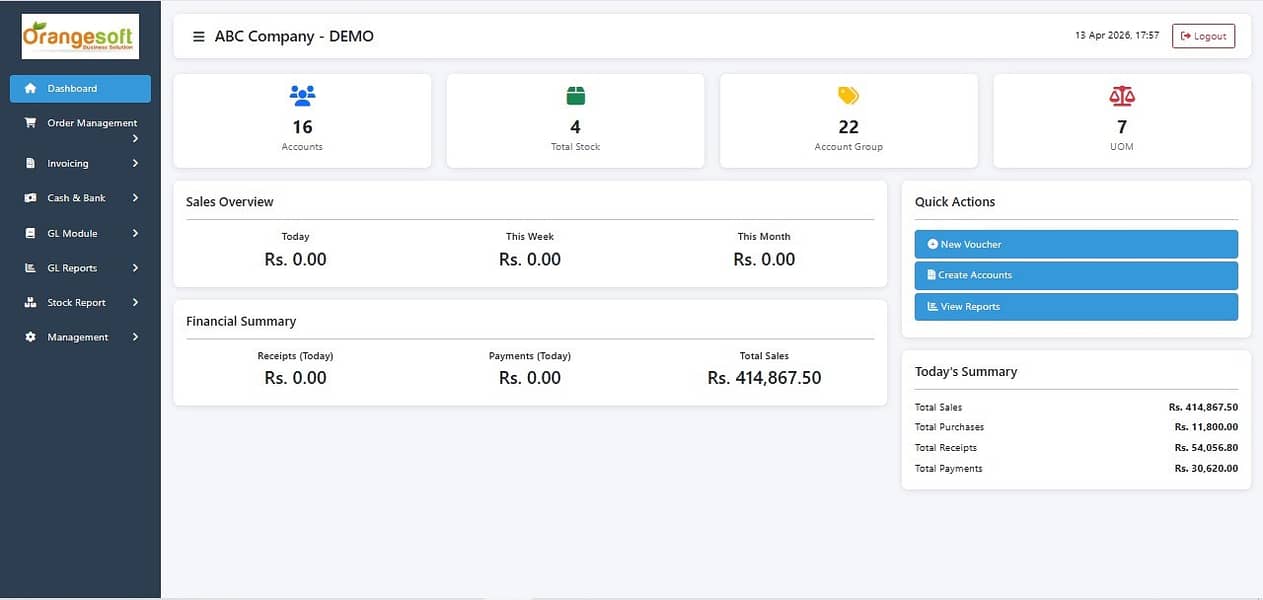Click the green box icon for Total Stock
The image size is (1263, 600).
[575, 96]
